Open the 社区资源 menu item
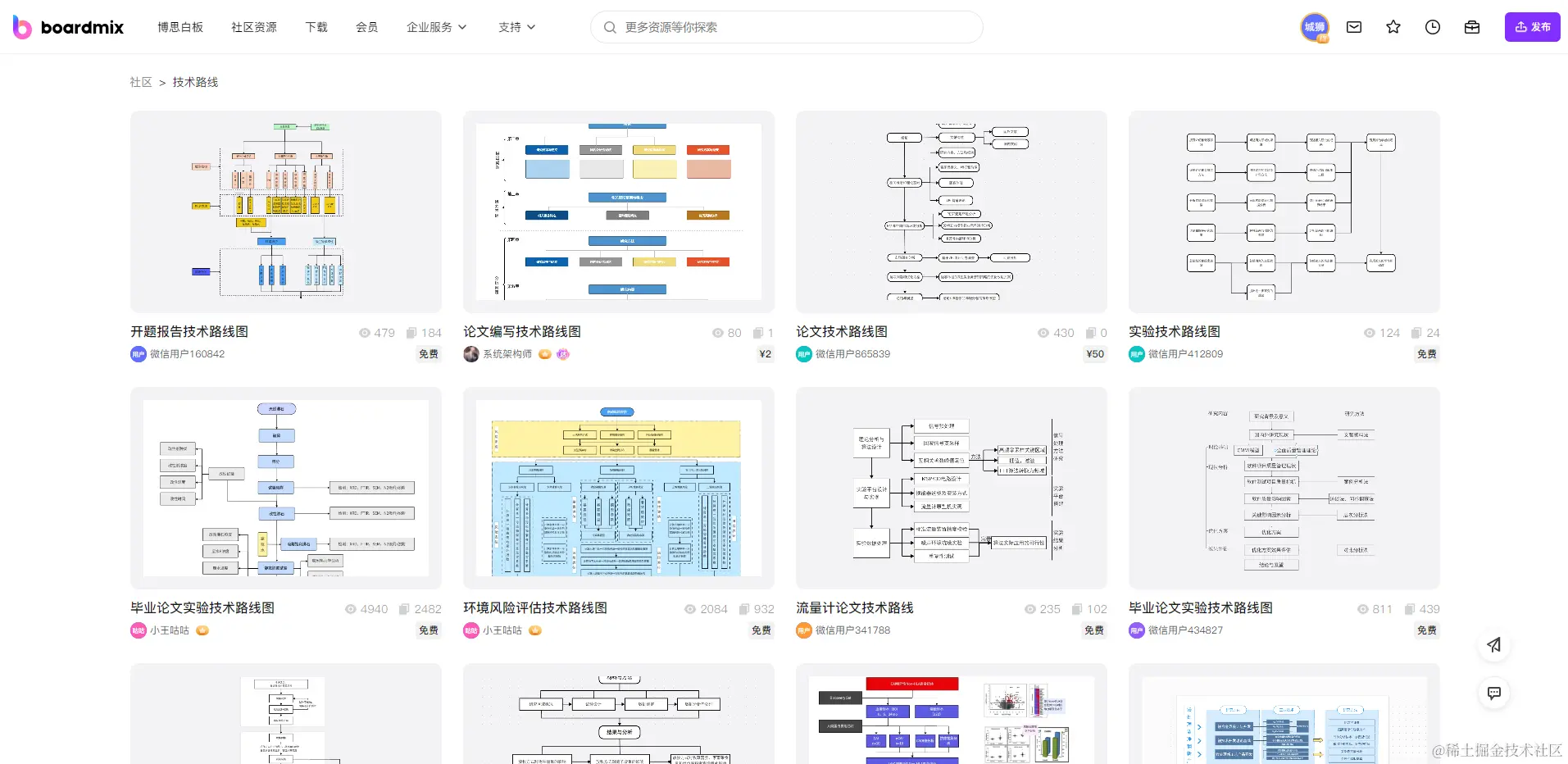 (253, 26)
